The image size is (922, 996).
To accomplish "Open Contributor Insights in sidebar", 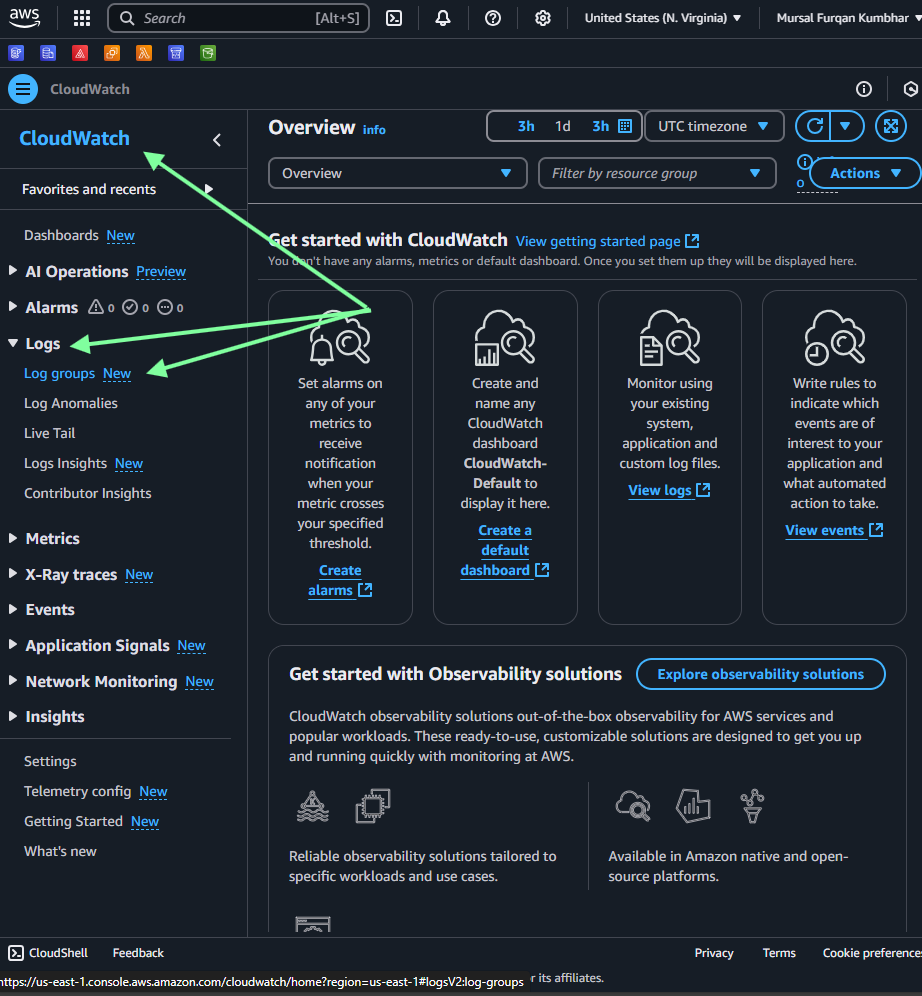I will click(88, 493).
